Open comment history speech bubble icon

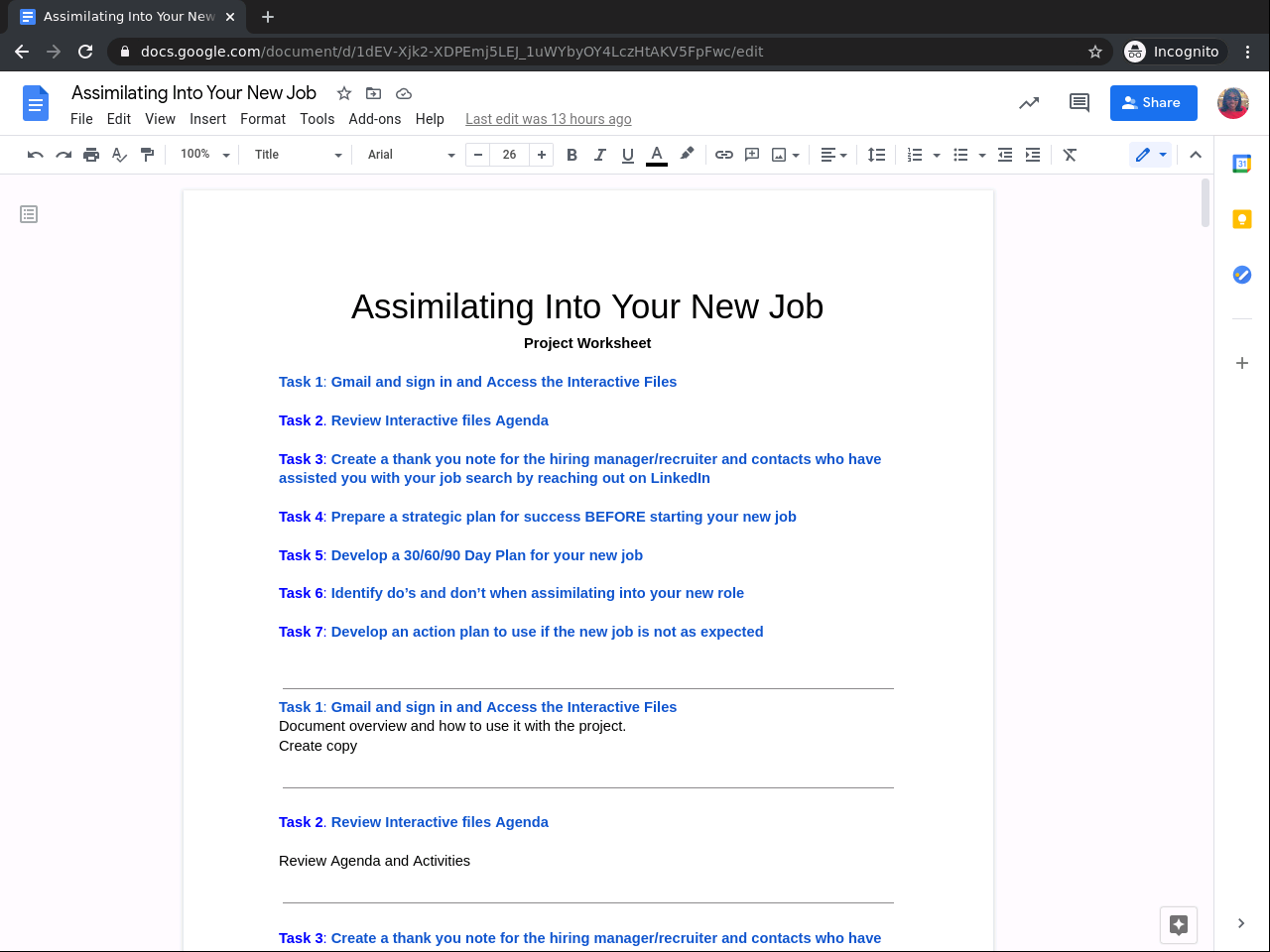click(x=1079, y=102)
